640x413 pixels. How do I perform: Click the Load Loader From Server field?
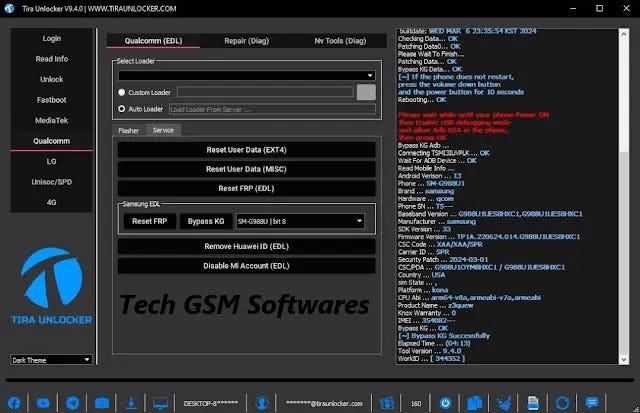click(272, 109)
